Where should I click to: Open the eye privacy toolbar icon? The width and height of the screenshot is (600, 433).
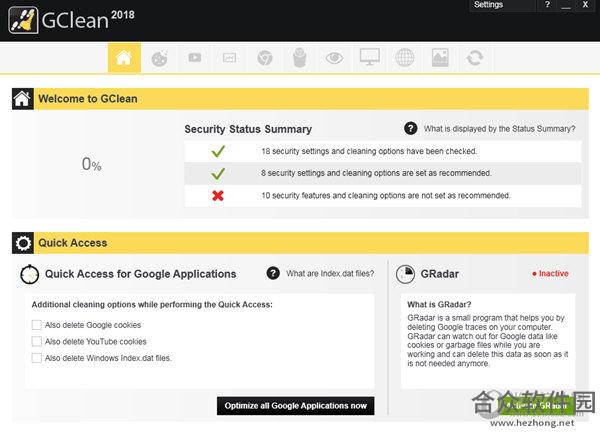click(x=334, y=58)
